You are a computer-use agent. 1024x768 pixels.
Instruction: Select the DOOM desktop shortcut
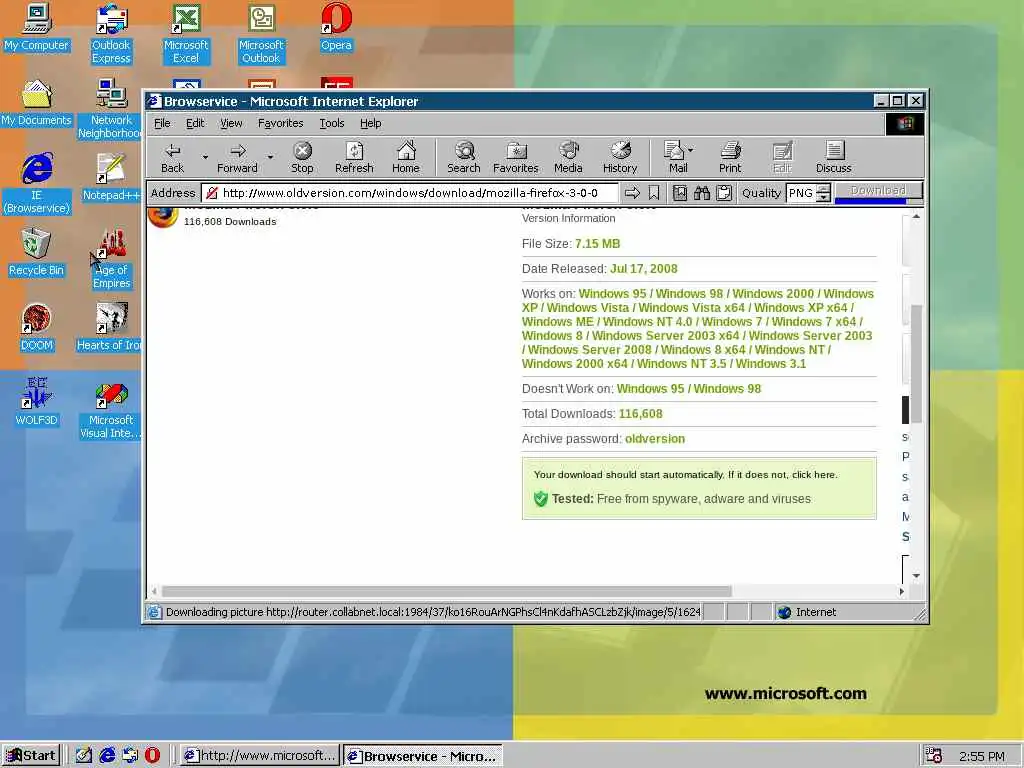37,327
